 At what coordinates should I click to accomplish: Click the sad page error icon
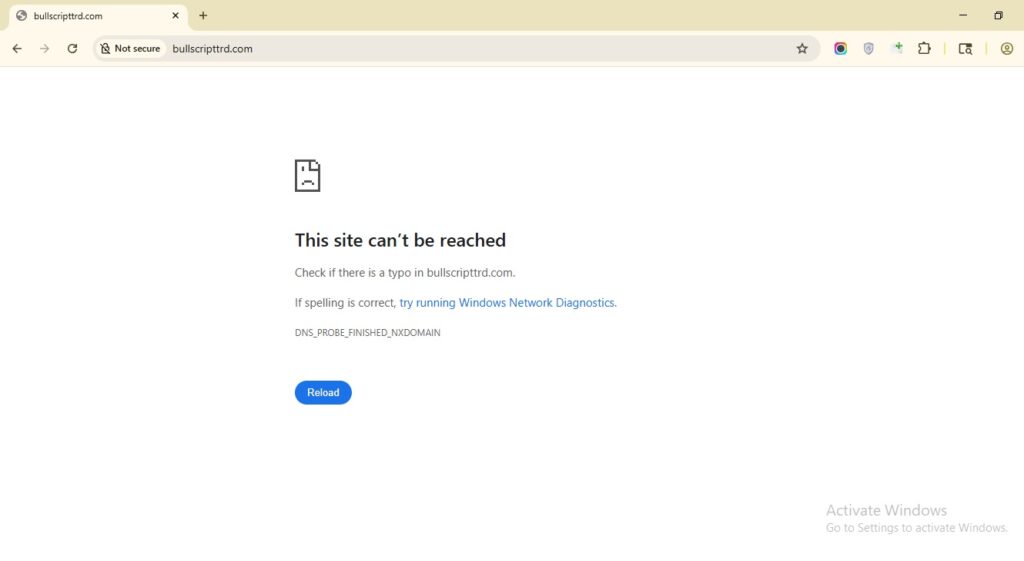(x=307, y=175)
